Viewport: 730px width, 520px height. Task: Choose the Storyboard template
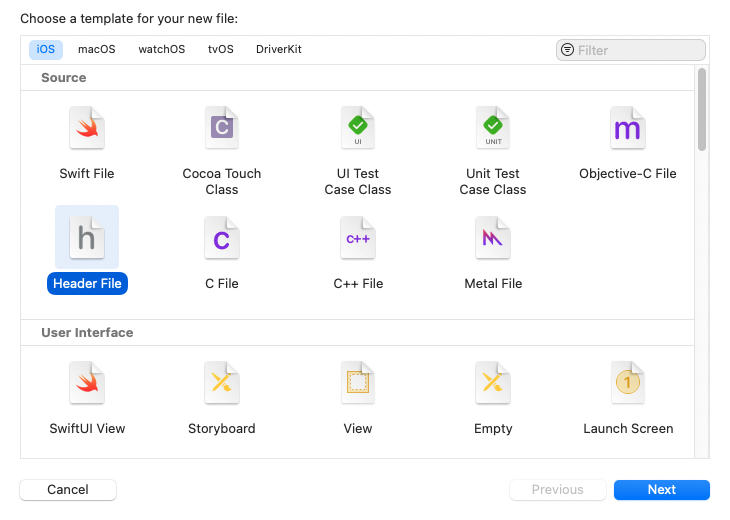click(x=222, y=383)
